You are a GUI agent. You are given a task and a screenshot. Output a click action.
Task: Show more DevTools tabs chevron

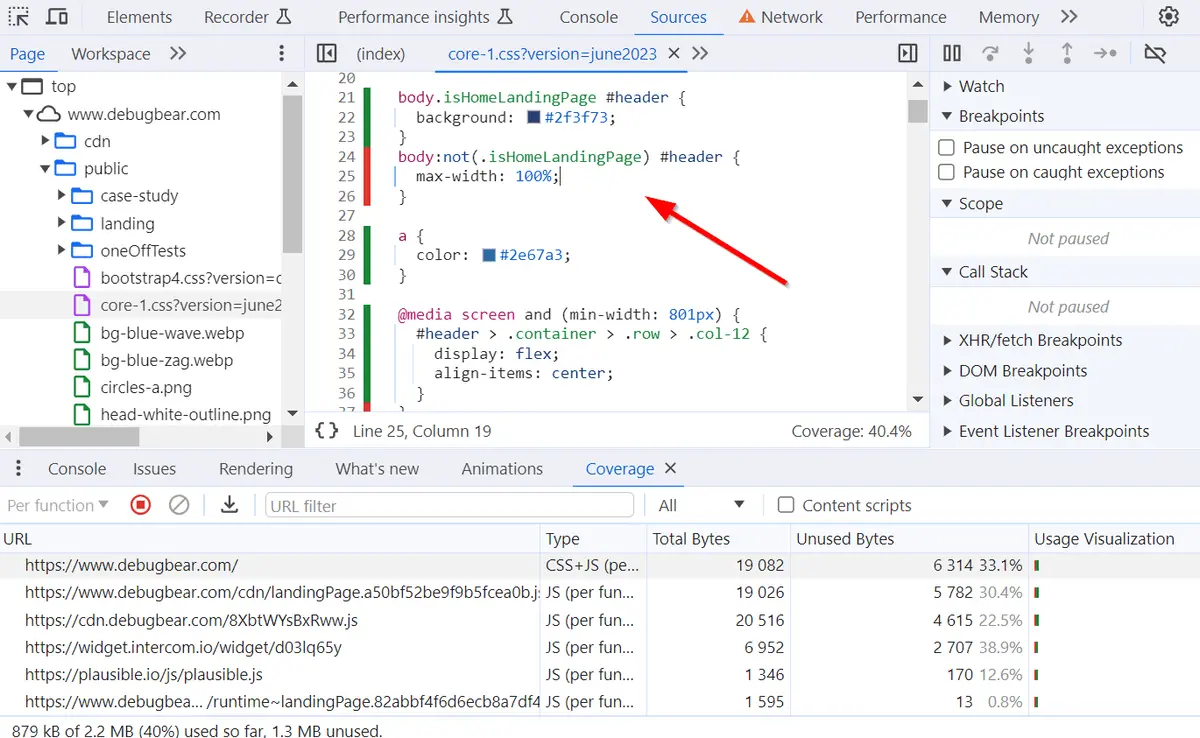tap(1069, 17)
